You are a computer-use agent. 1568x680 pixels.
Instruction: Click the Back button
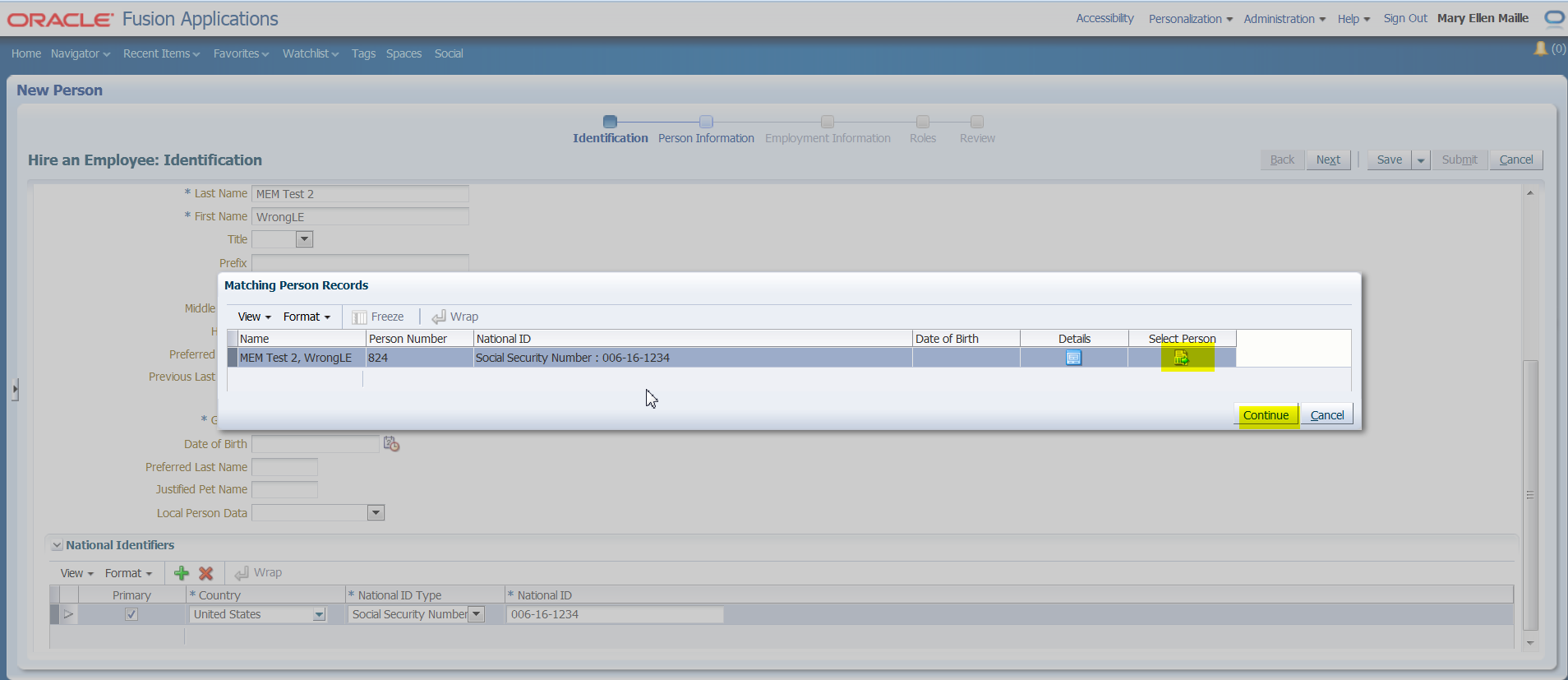click(1282, 160)
